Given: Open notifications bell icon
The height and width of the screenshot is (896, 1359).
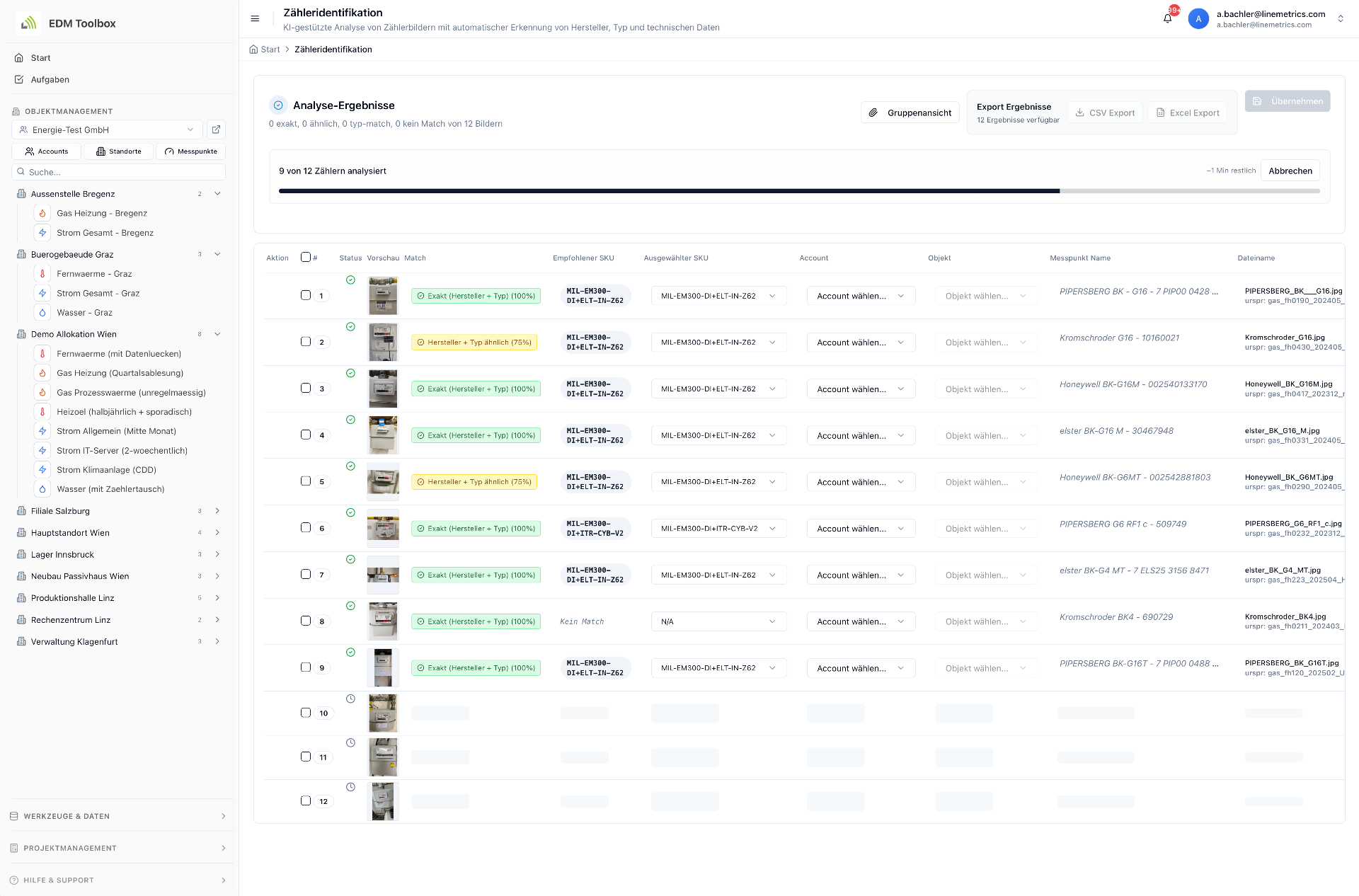Looking at the screenshot, I should coord(1168,18).
